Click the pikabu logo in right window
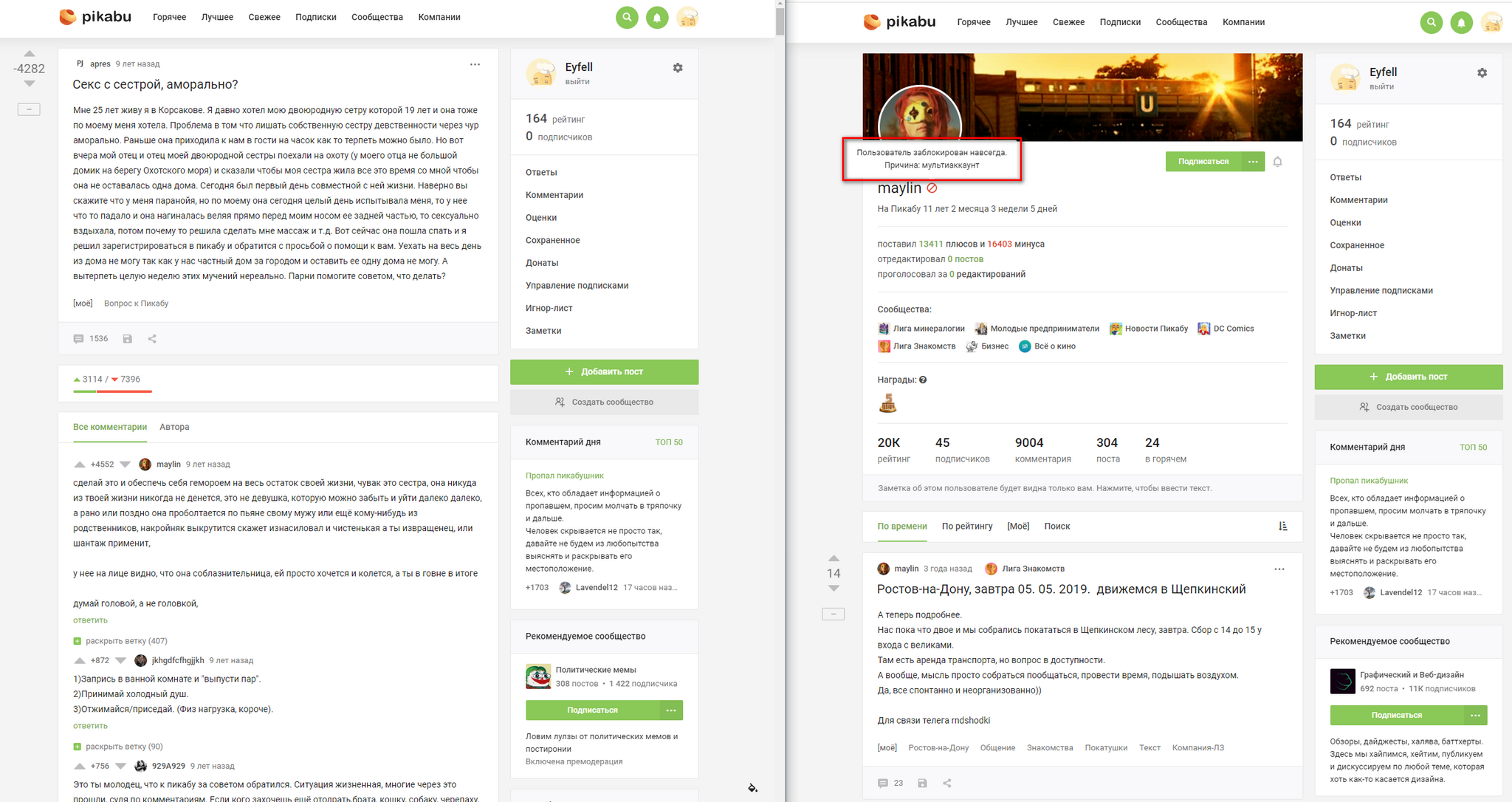This screenshot has height=802, width=1512. pos(899,22)
